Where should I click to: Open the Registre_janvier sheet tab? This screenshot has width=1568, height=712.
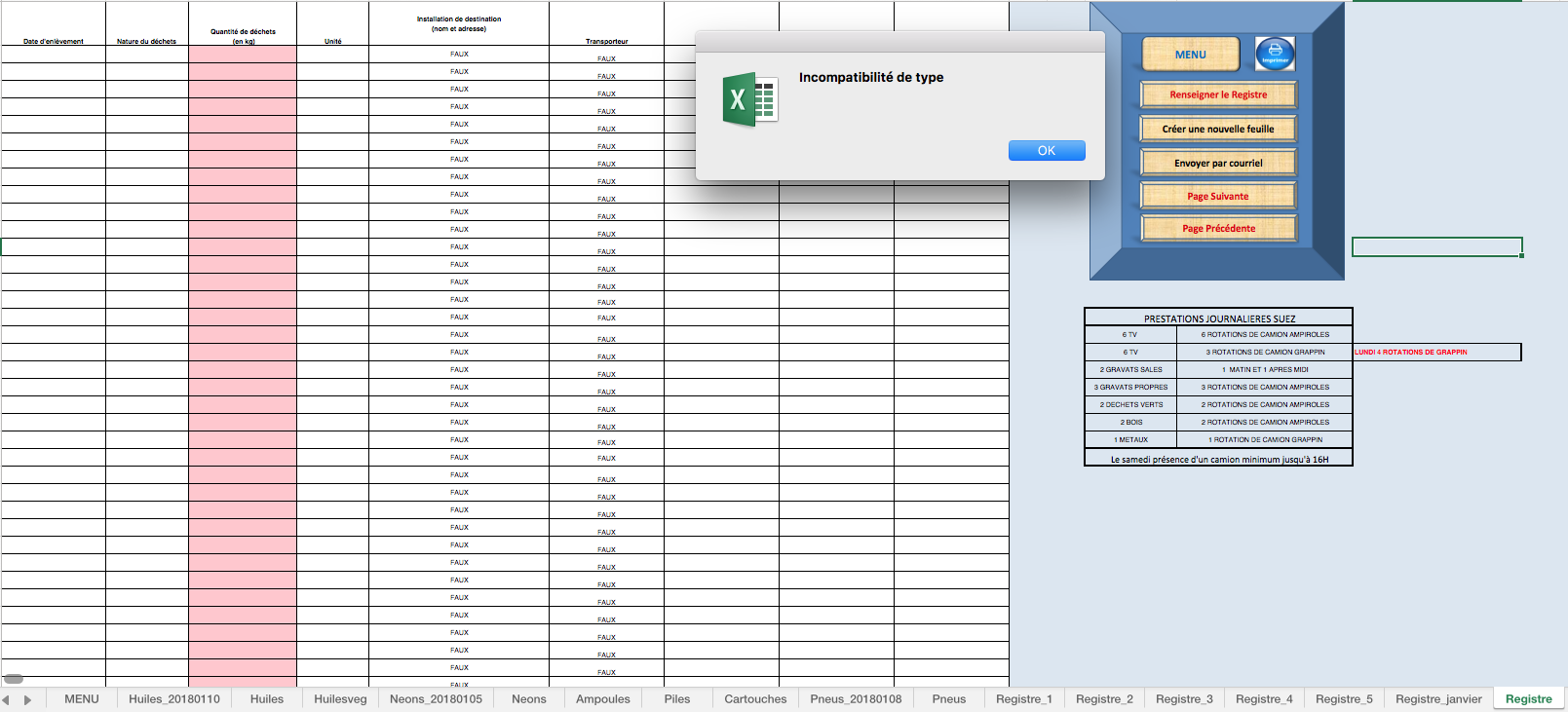click(x=1438, y=699)
